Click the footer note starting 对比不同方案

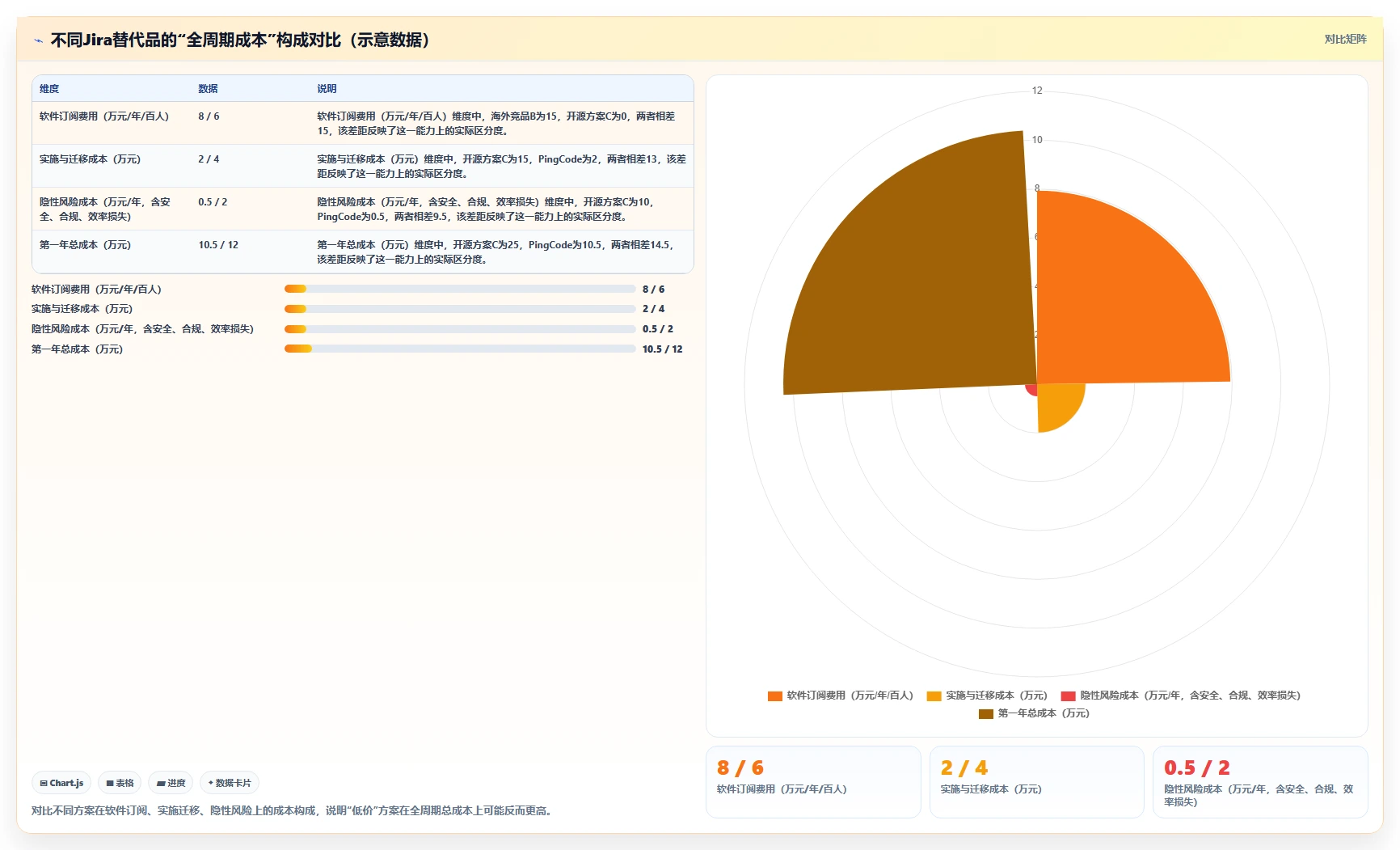click(293, 810)
